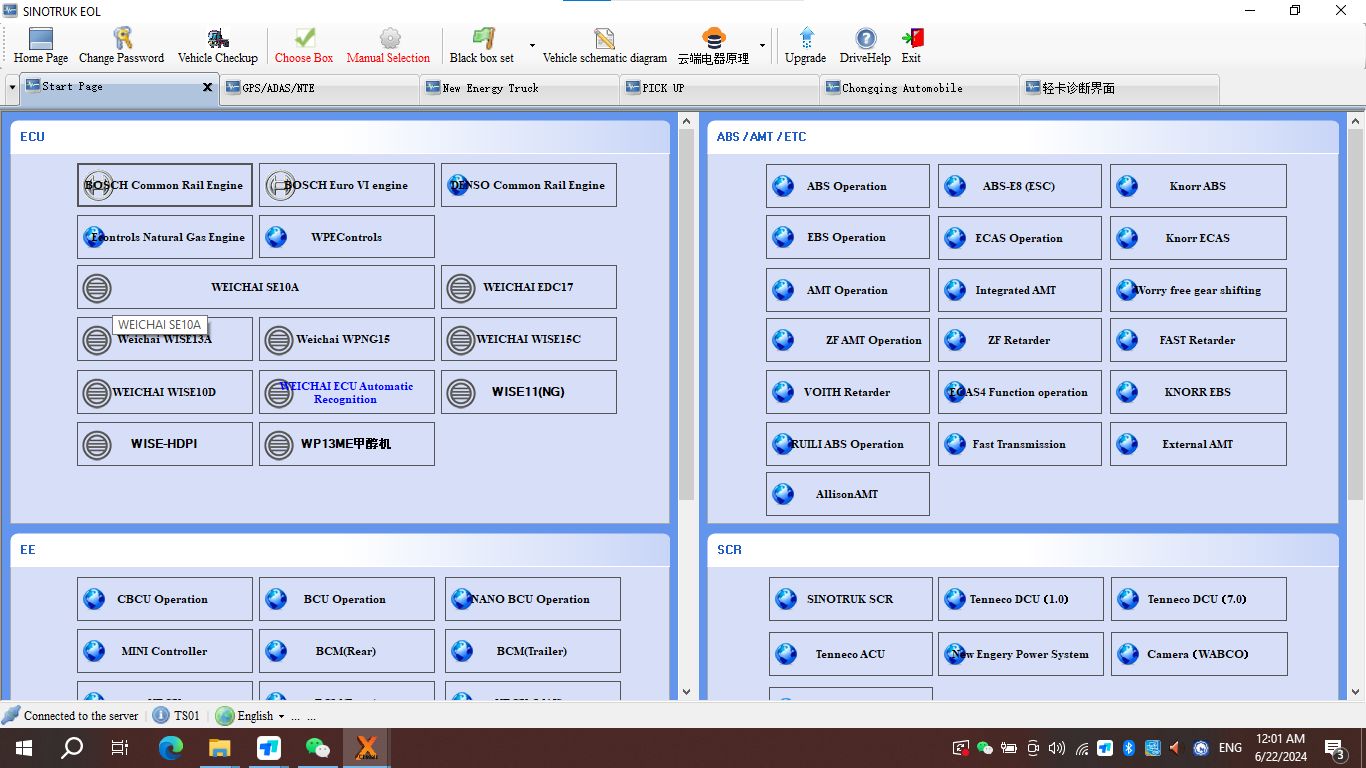Close the Start Page tab
This screenshot has height=768, width=1366.
pyautogui.click(x=207, y=87)
